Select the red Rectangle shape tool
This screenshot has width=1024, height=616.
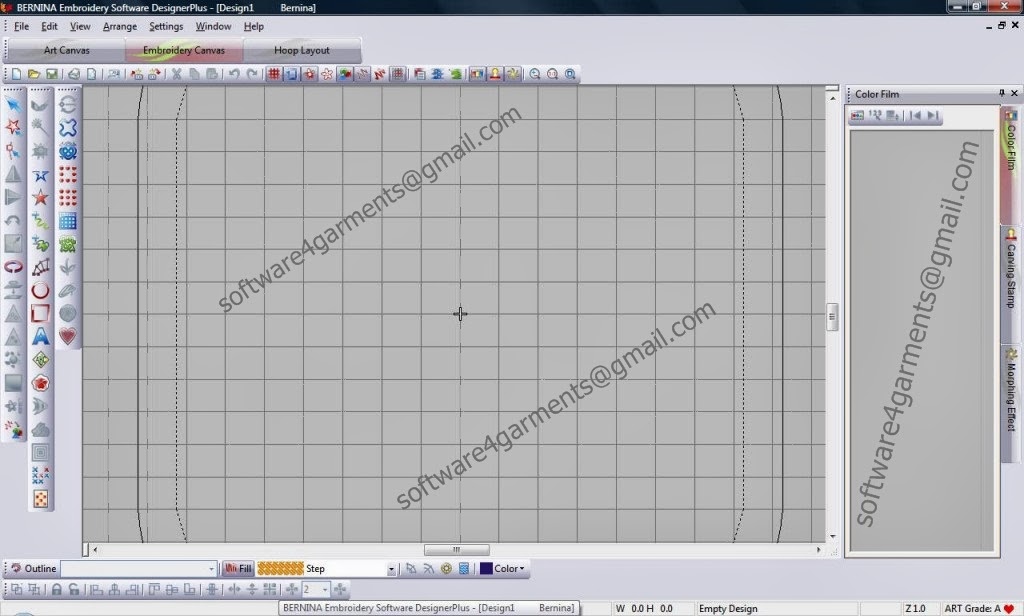point(40,314)
